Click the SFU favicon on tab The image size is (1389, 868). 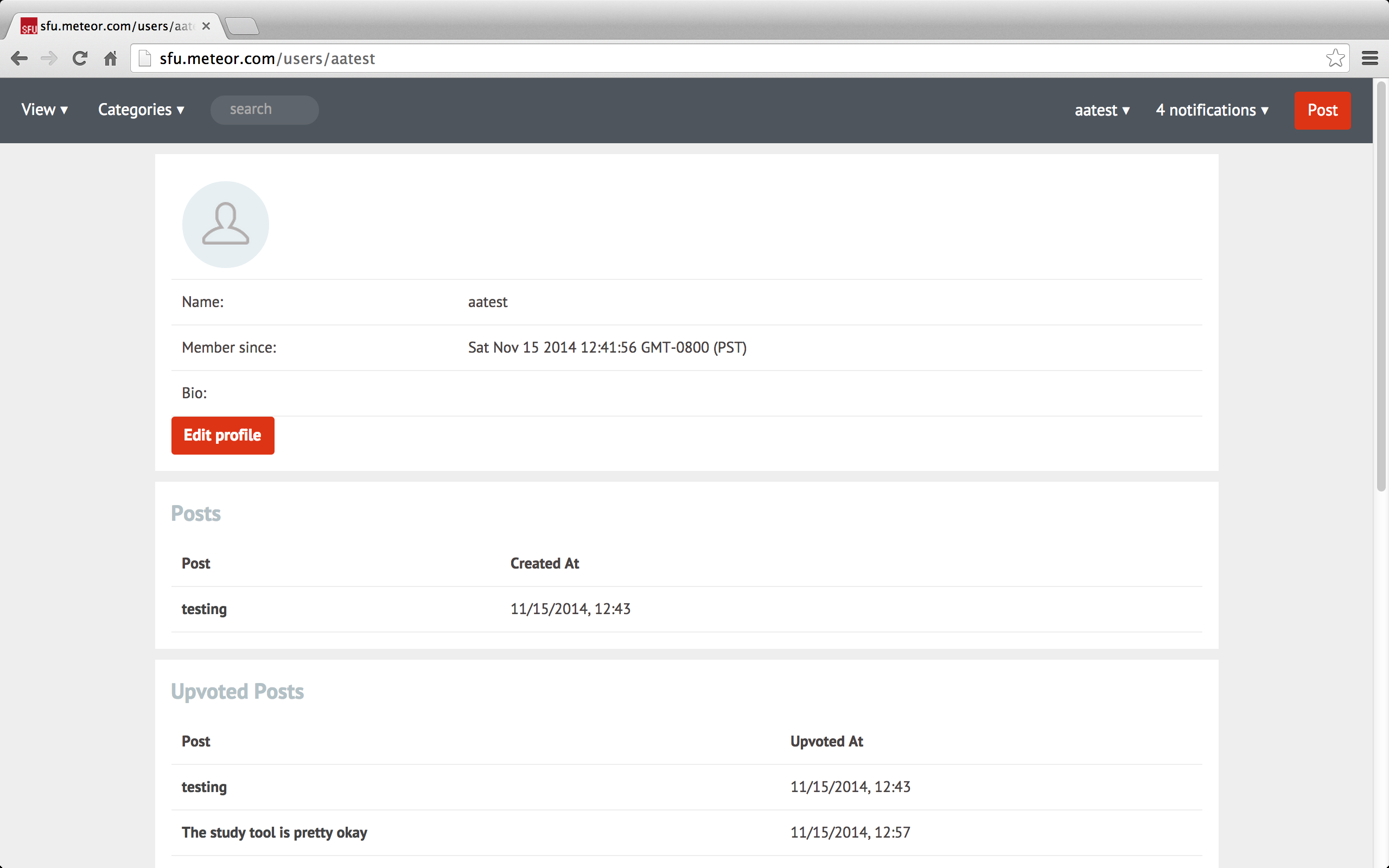[29, 27]
